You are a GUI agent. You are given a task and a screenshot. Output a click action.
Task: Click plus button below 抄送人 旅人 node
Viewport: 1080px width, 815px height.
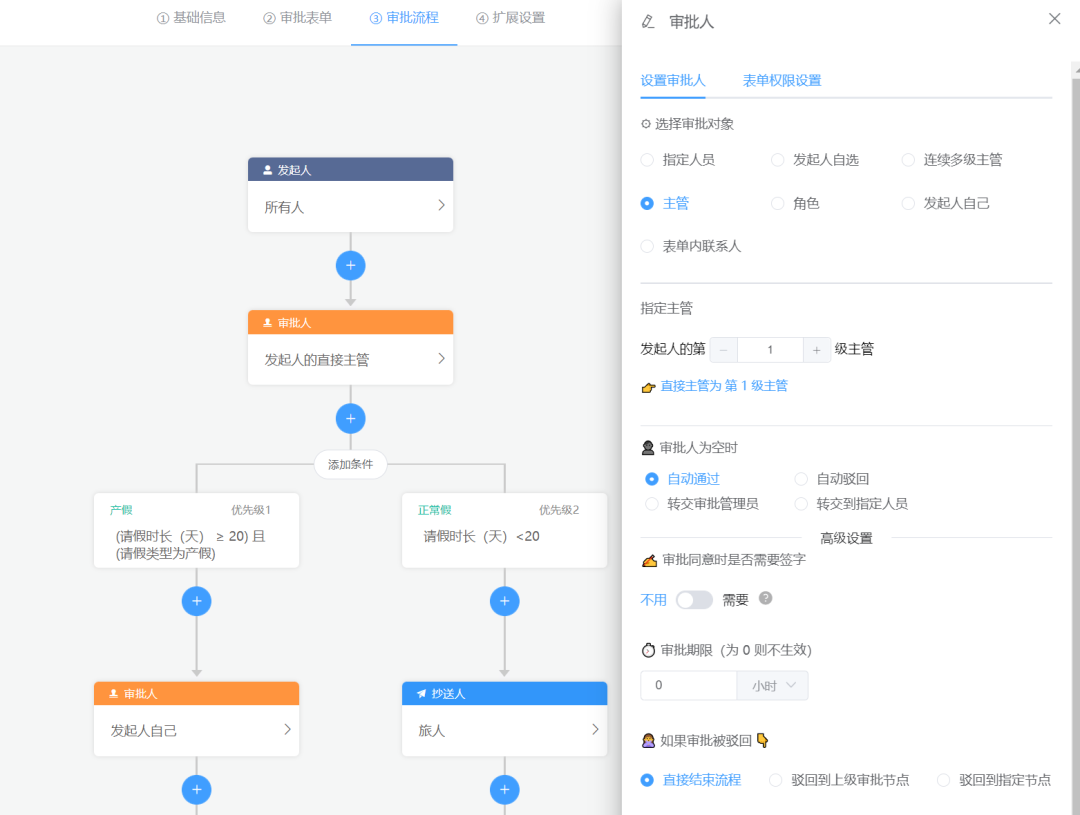(504, 789)
